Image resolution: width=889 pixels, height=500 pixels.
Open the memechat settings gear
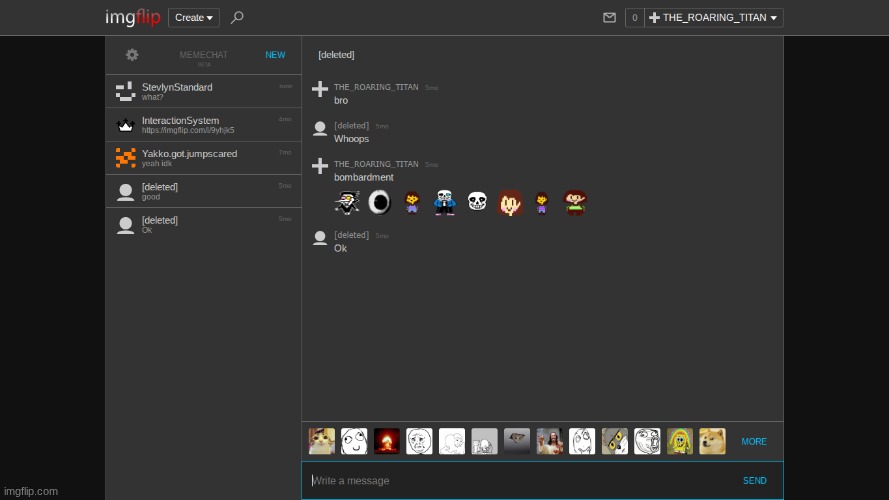[x=132, y=55]
